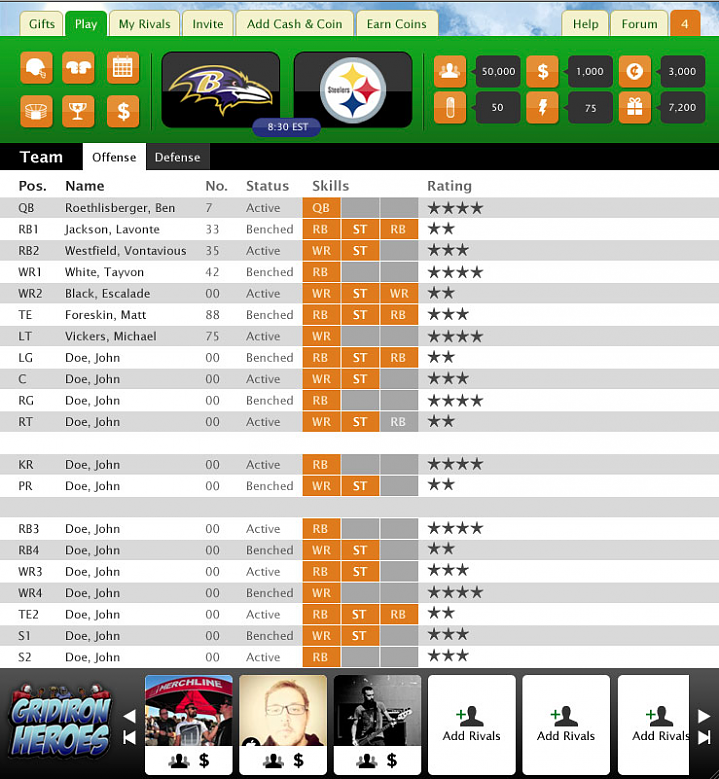
Task: Open the black-and-white guitarist rival photo
Action: [x=377, y=710]
